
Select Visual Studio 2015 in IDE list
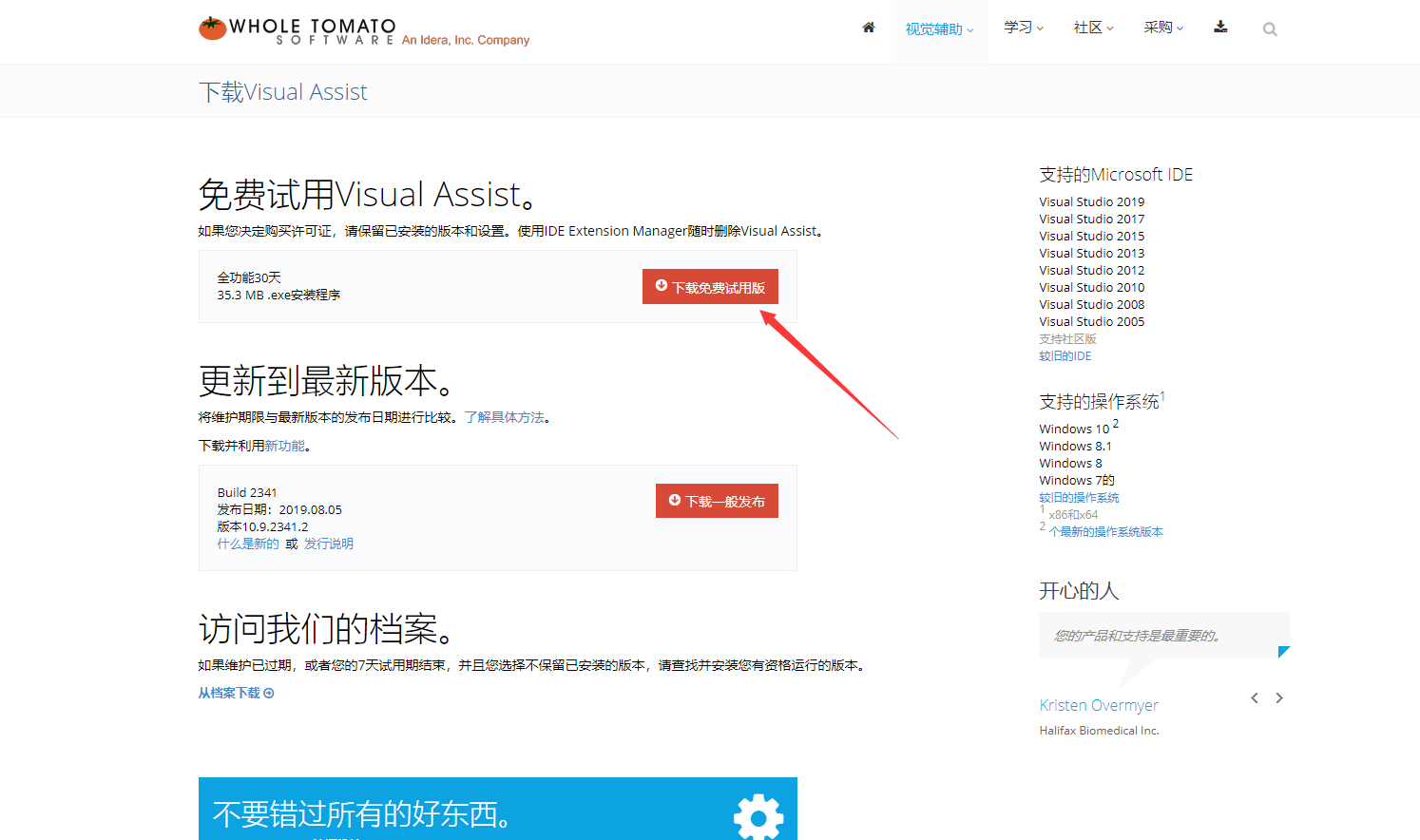tap(1092, 236)
